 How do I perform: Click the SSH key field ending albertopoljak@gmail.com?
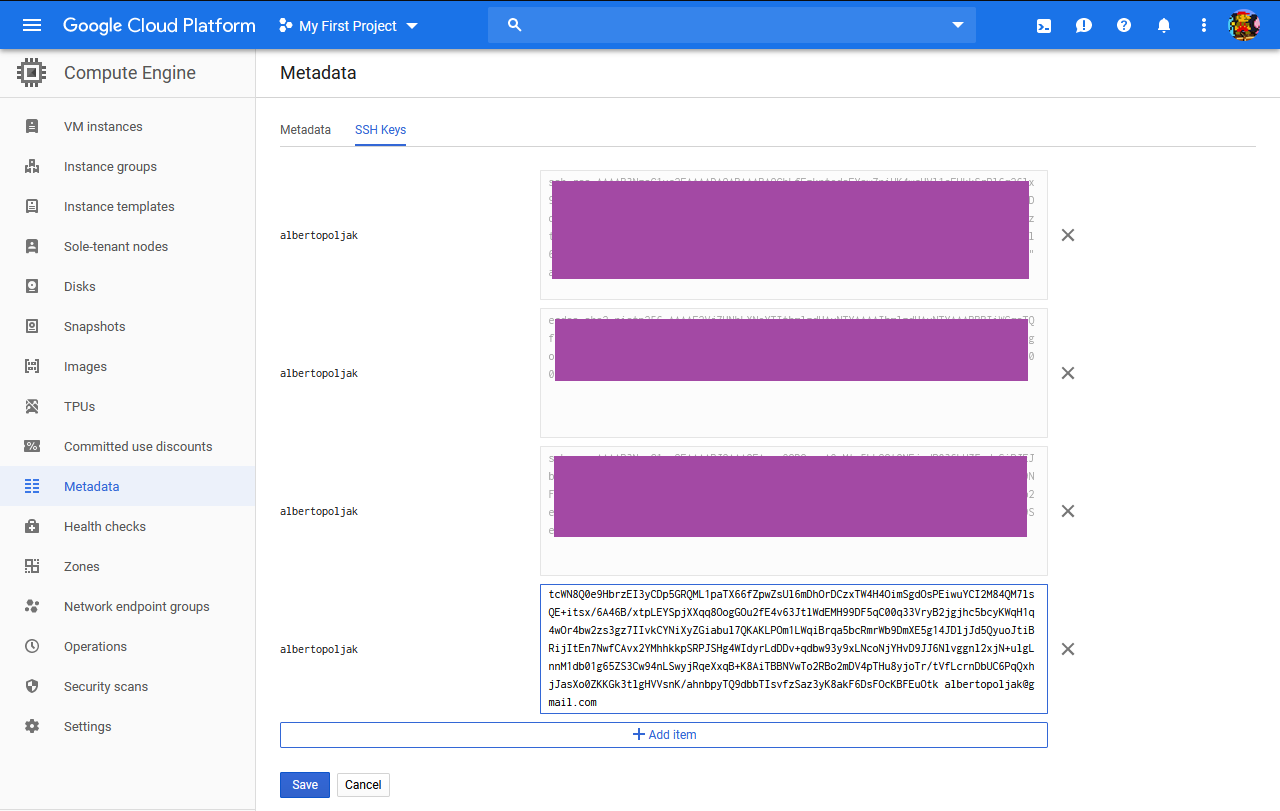(x=794, y=649)
